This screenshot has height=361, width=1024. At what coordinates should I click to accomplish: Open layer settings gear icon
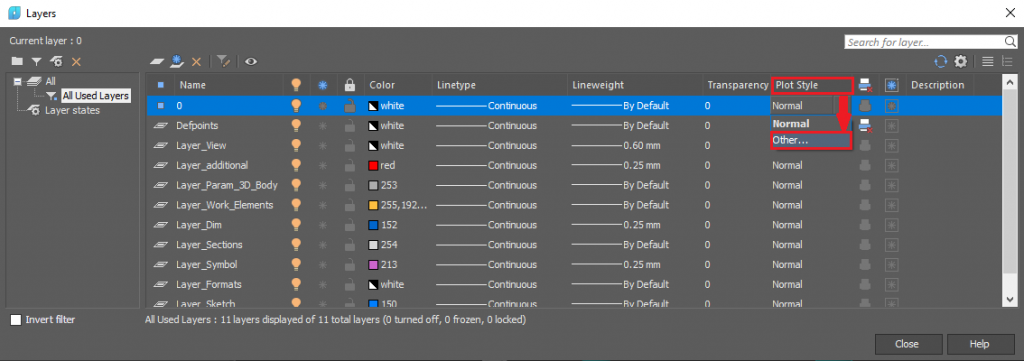coord(960,61)
